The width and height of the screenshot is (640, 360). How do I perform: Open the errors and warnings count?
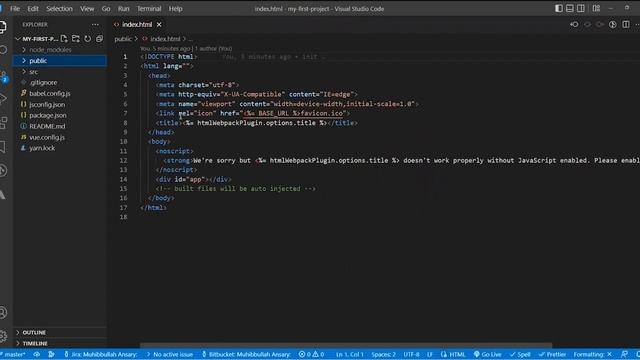tap(311, 354)
